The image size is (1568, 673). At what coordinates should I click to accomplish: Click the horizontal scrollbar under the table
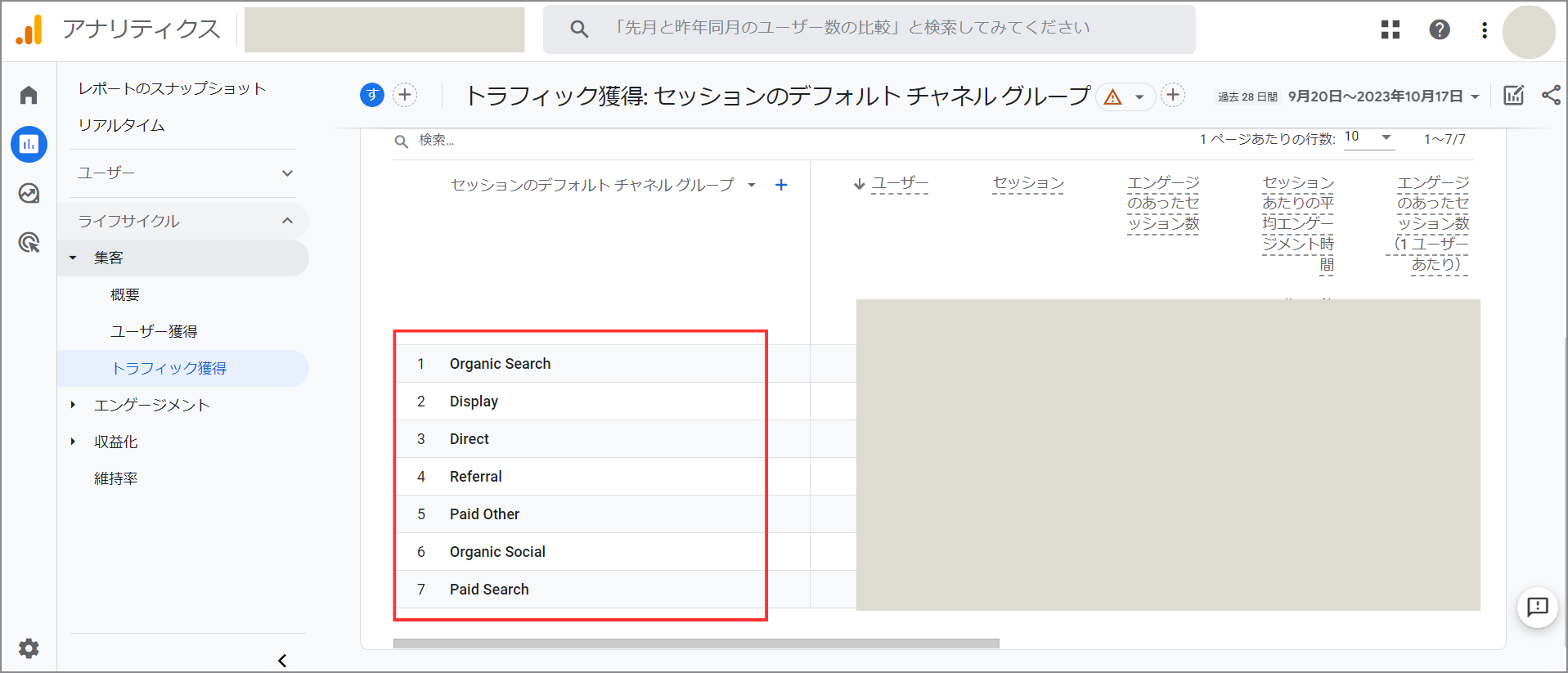tap(696, 644)
